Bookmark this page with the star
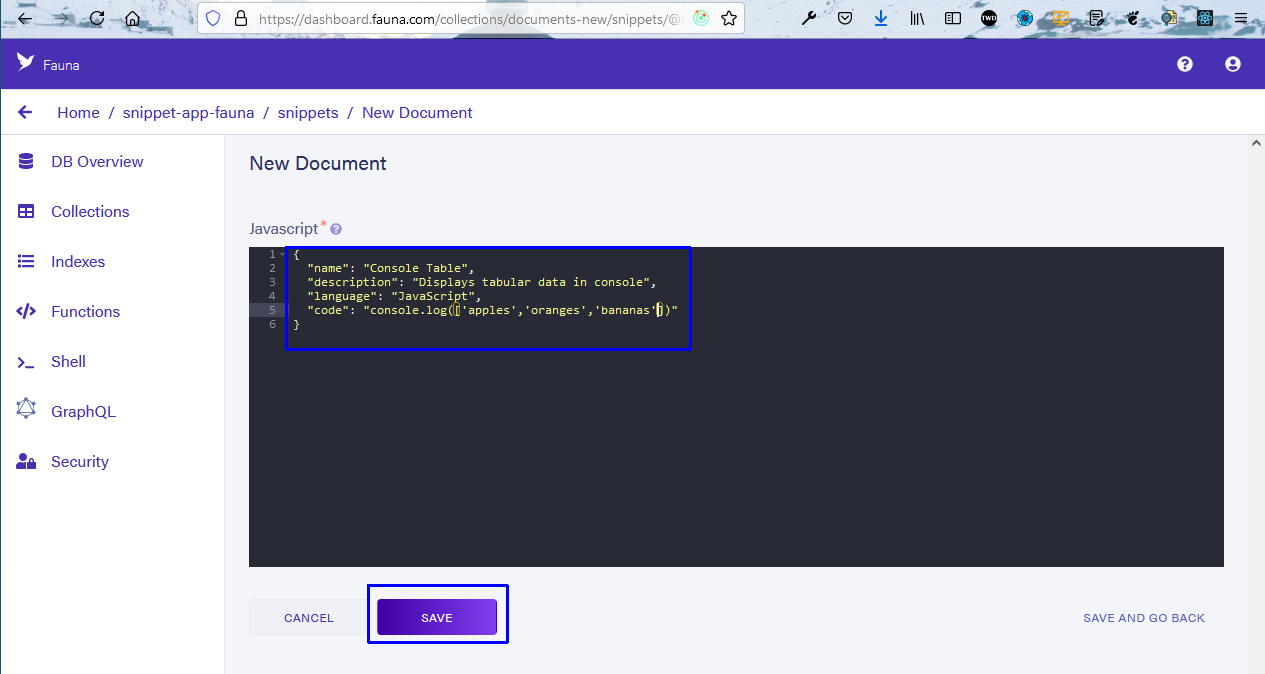The height and width of the screenshot is (674, 1265). (729, 18)
